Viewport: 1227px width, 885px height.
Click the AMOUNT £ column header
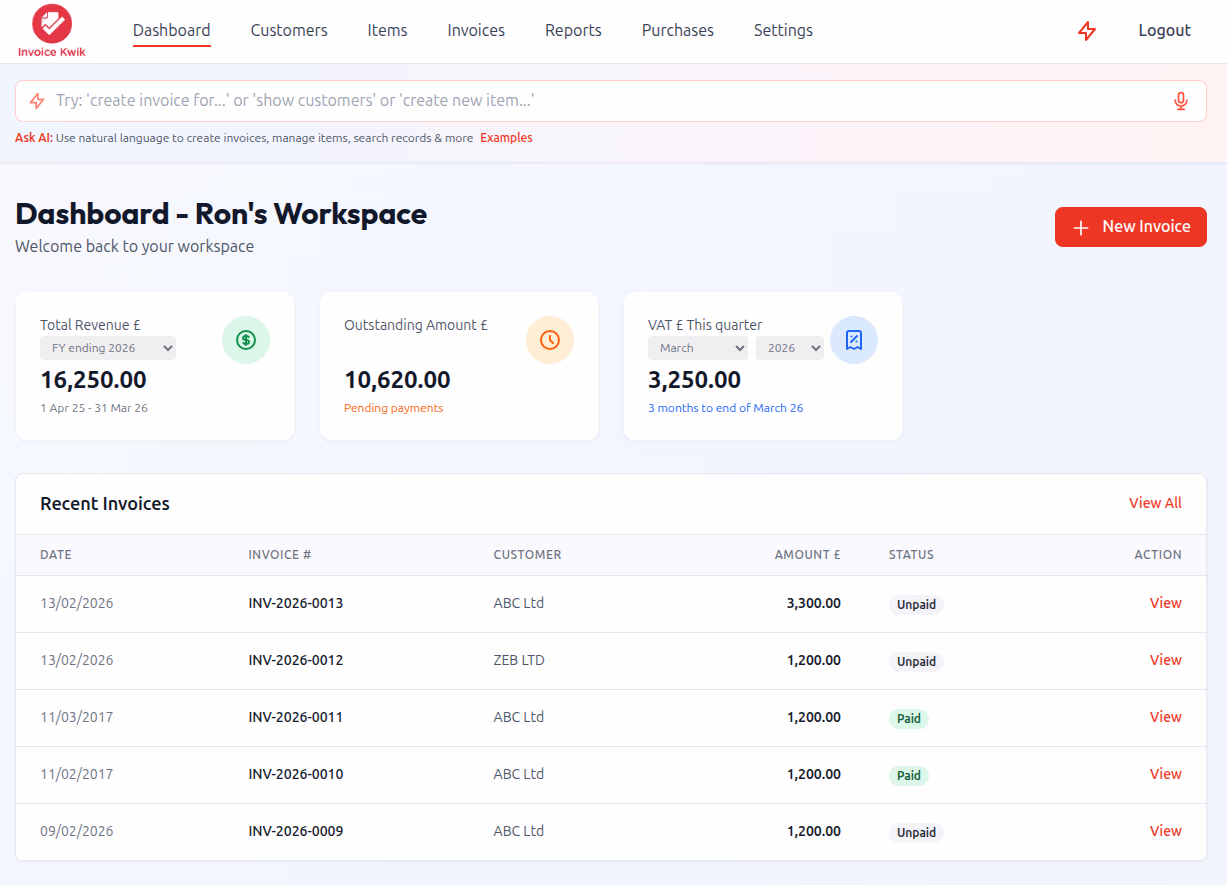(x=808, y=555)
